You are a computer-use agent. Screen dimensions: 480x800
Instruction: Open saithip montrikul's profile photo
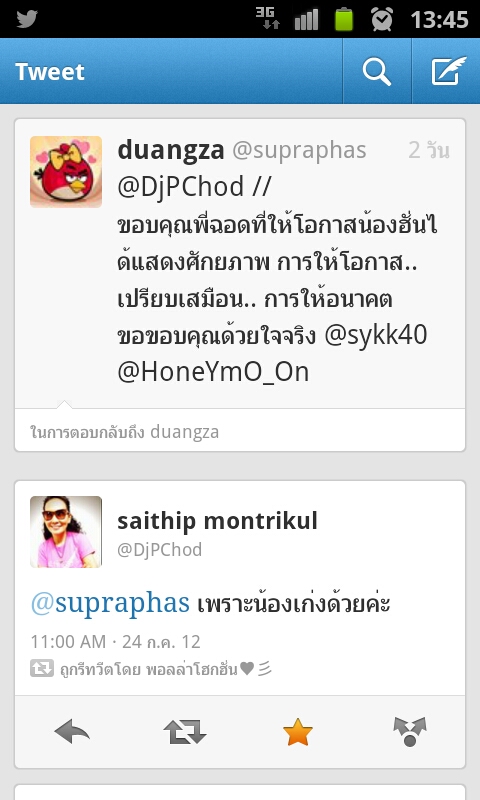tap(66, 532)
